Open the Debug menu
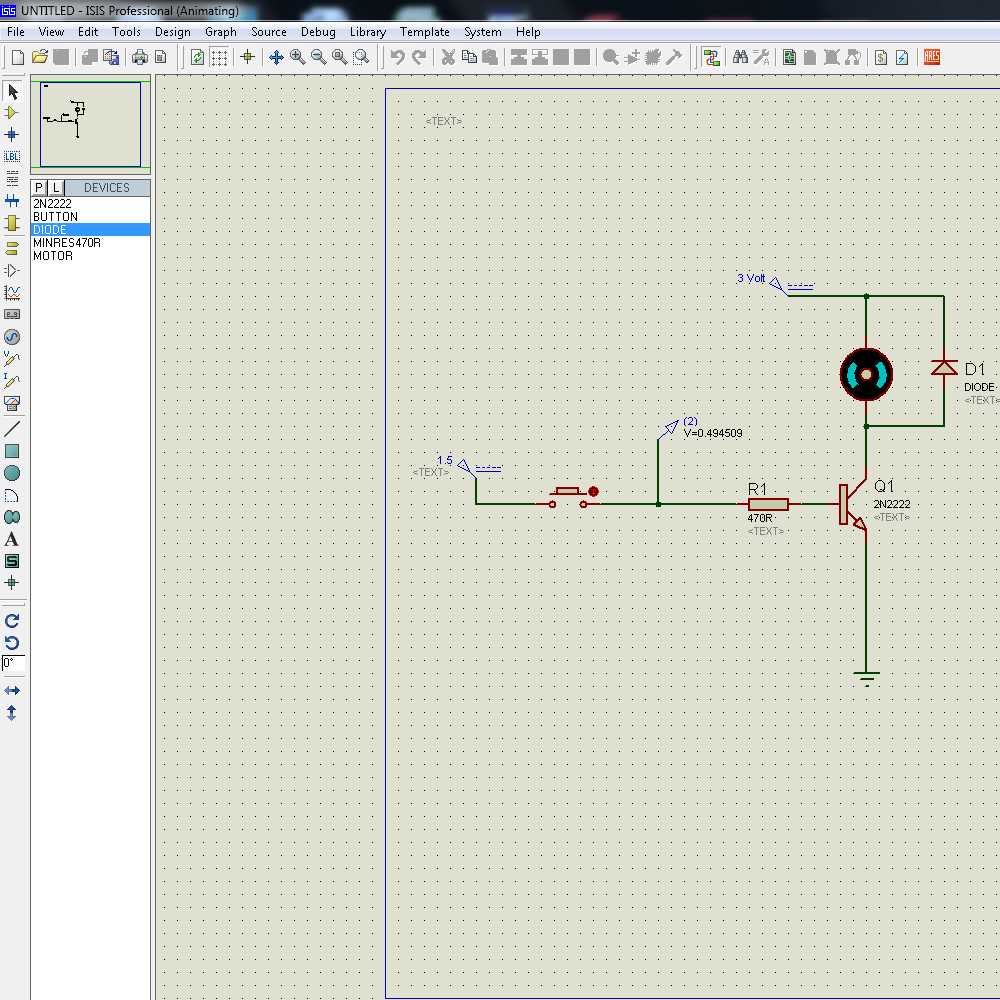The image size is (1000, 1000). pyautogui.click(x=318, y=32)
